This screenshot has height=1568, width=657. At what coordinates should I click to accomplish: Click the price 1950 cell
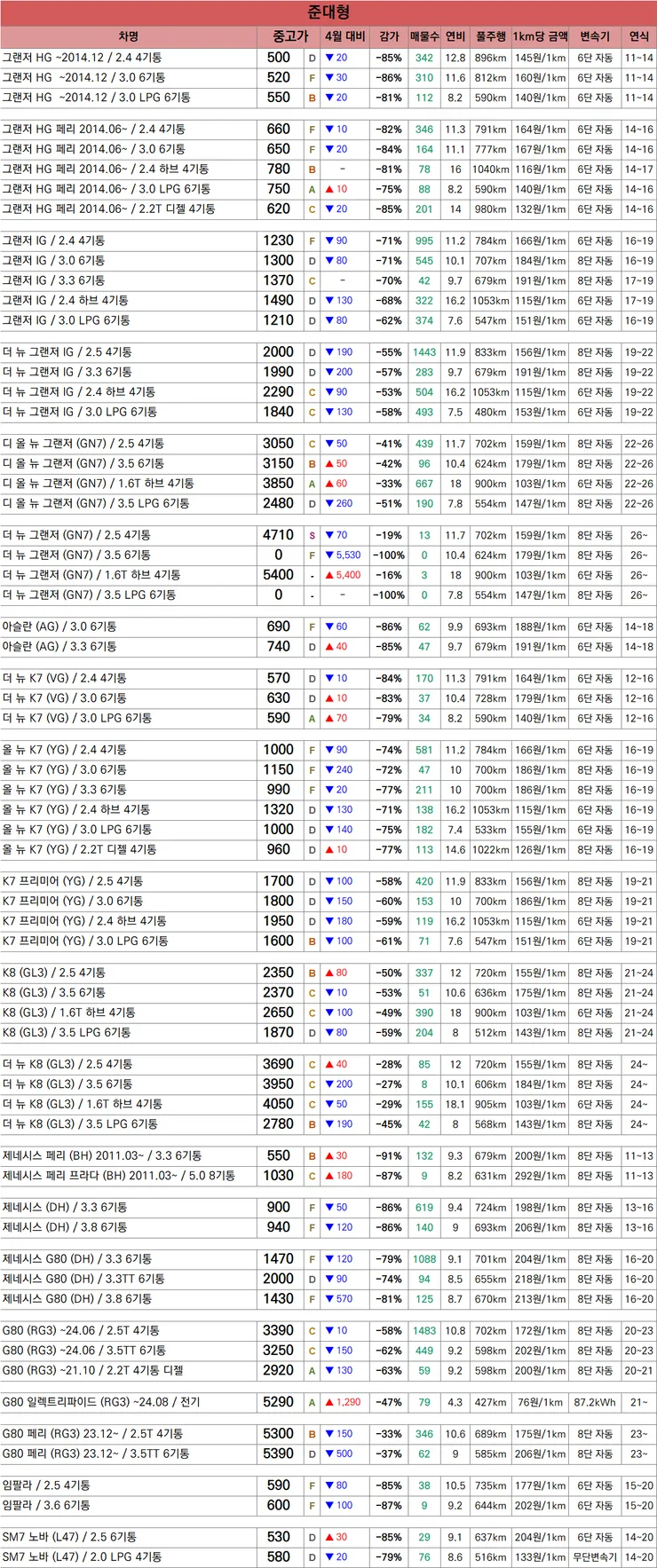tap(279, 921)
